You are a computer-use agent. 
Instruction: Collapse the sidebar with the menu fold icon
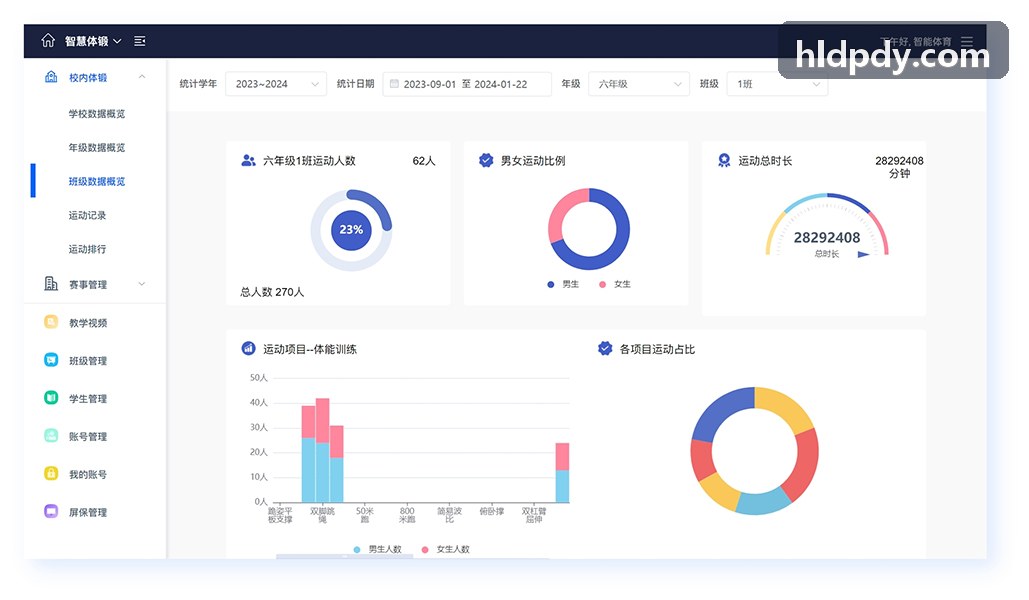point(140,41)
